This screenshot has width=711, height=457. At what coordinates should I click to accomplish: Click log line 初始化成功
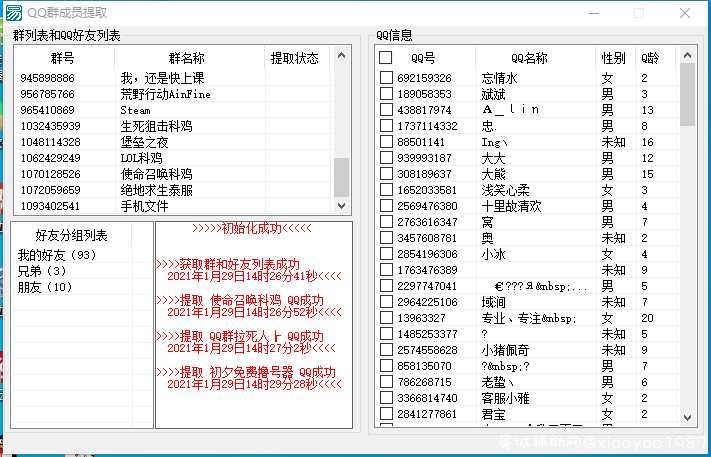coord(252,228)
